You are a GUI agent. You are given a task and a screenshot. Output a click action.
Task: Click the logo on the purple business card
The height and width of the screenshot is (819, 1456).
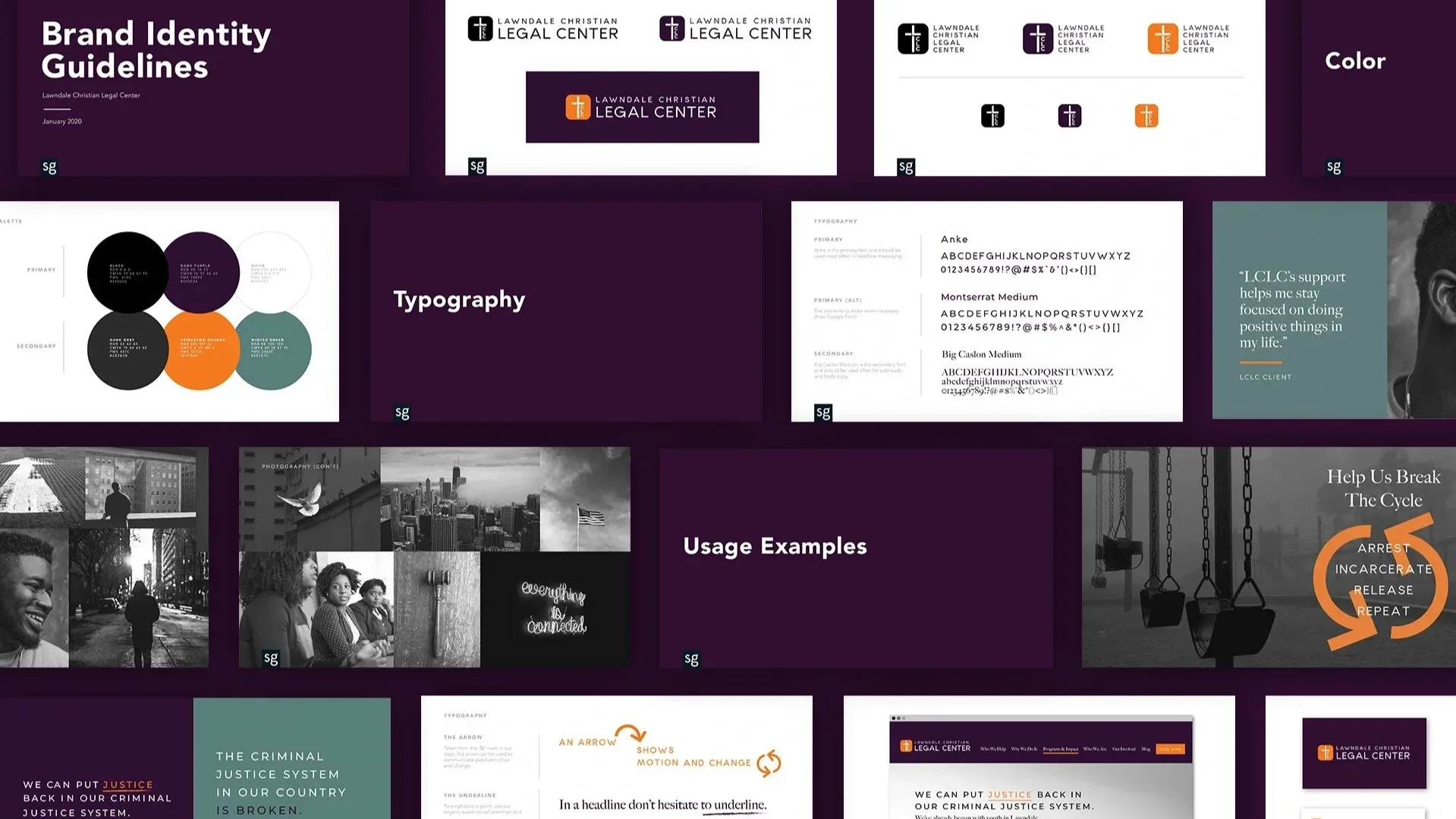1363,752
